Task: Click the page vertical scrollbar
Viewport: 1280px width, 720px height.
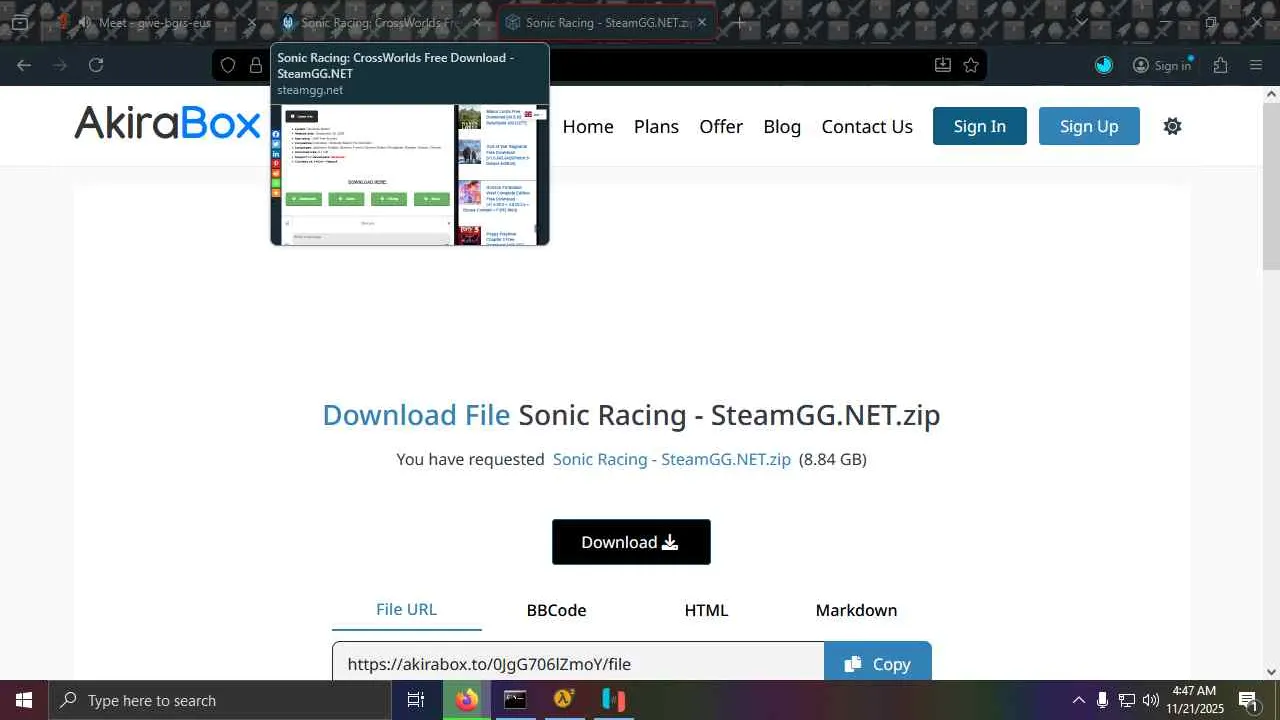Action: tap(1271, 185)
